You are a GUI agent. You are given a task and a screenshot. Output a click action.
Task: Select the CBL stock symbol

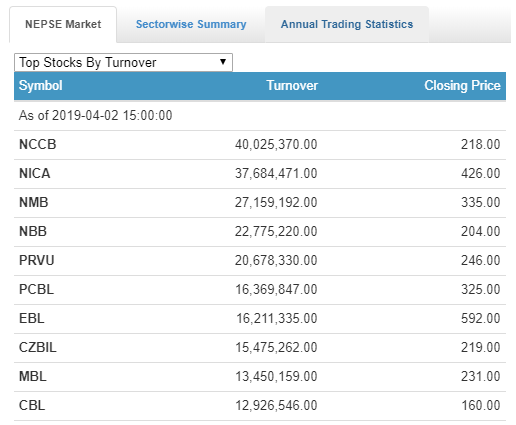[32, 405]
